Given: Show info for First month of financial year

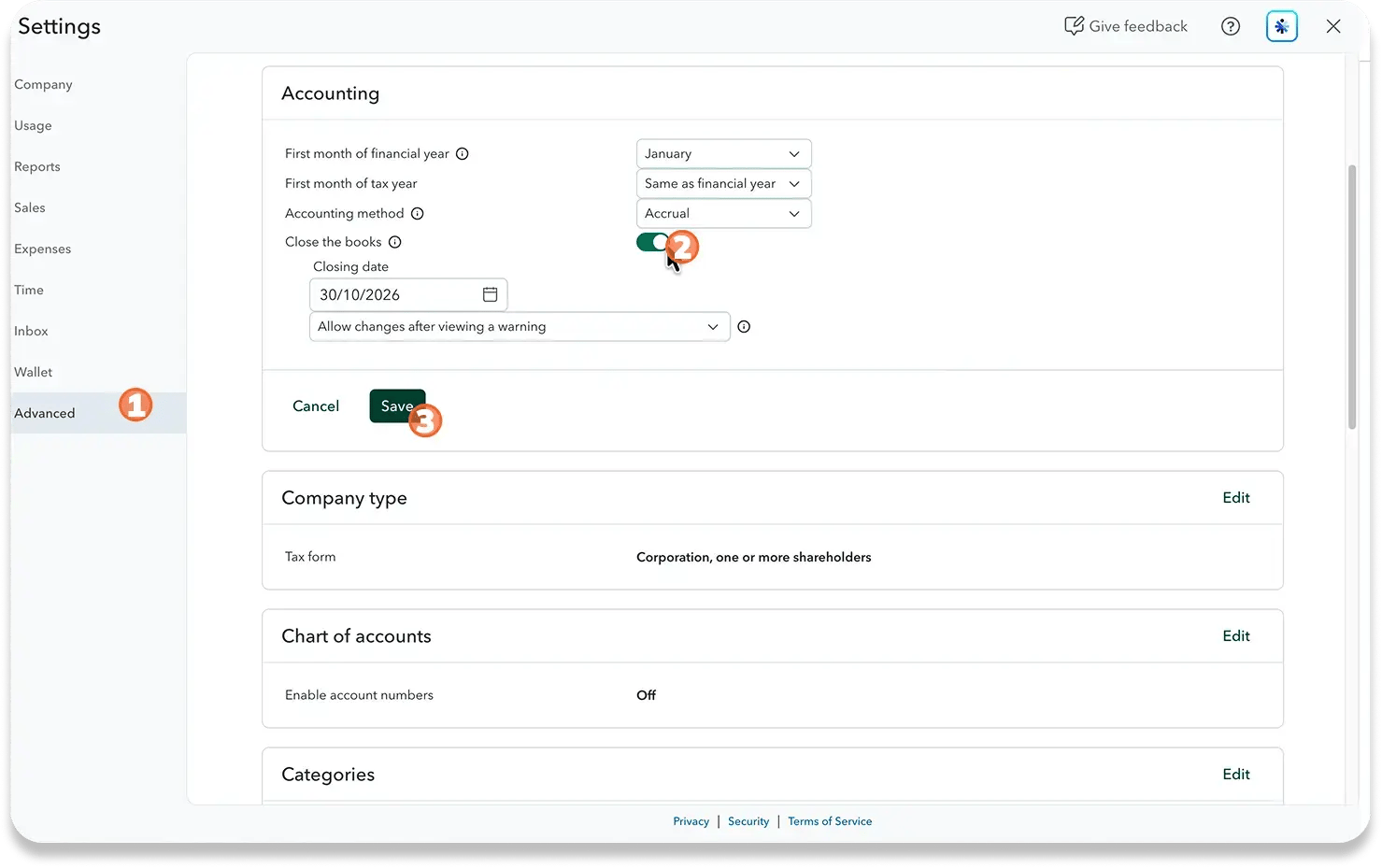Looking at the screenshot, I should [x=462, y=153].
